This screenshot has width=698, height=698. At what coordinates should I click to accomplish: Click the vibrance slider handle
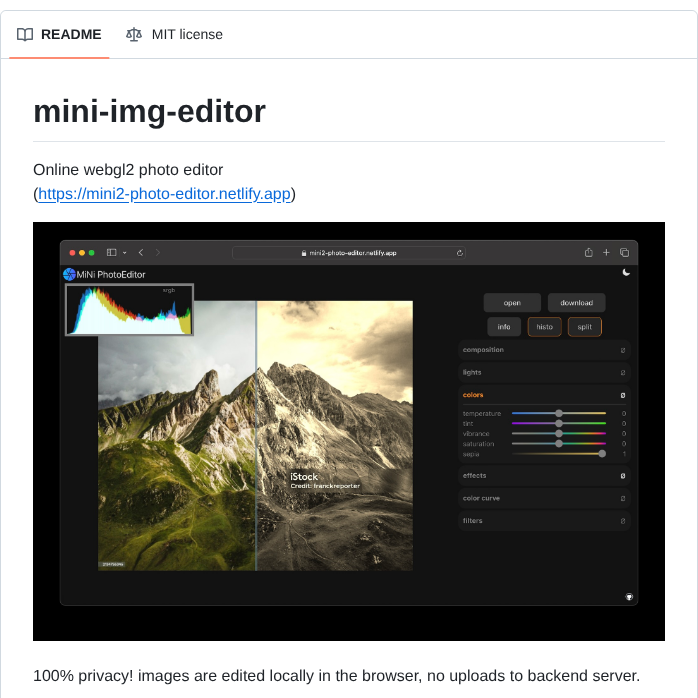coord(559,433)
